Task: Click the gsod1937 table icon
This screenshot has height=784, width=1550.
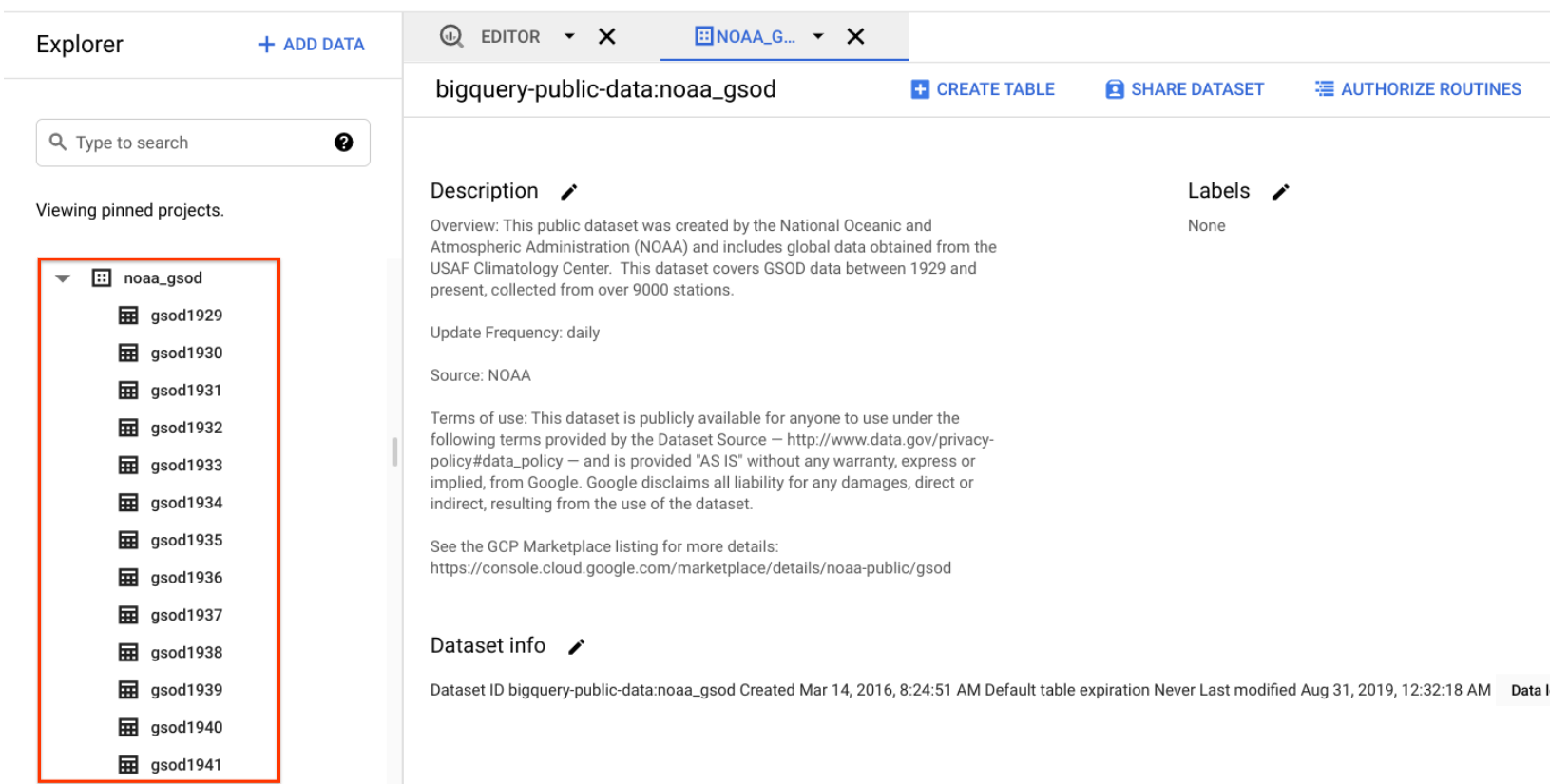Action: 128,615
